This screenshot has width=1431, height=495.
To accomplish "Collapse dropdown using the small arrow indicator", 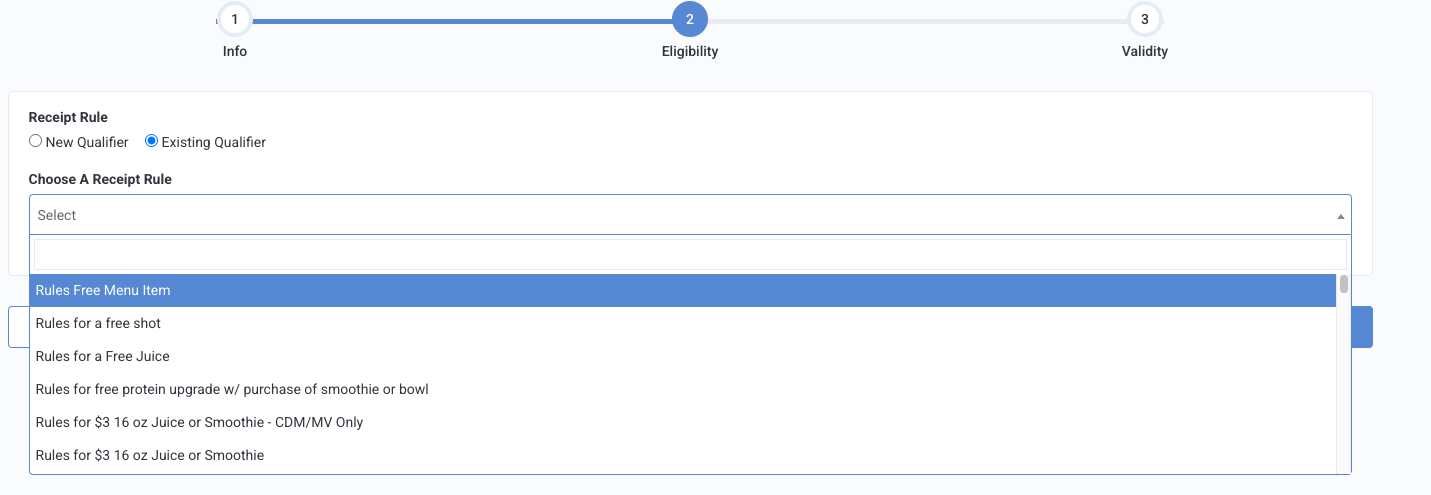I will (x=1340, y=216).
